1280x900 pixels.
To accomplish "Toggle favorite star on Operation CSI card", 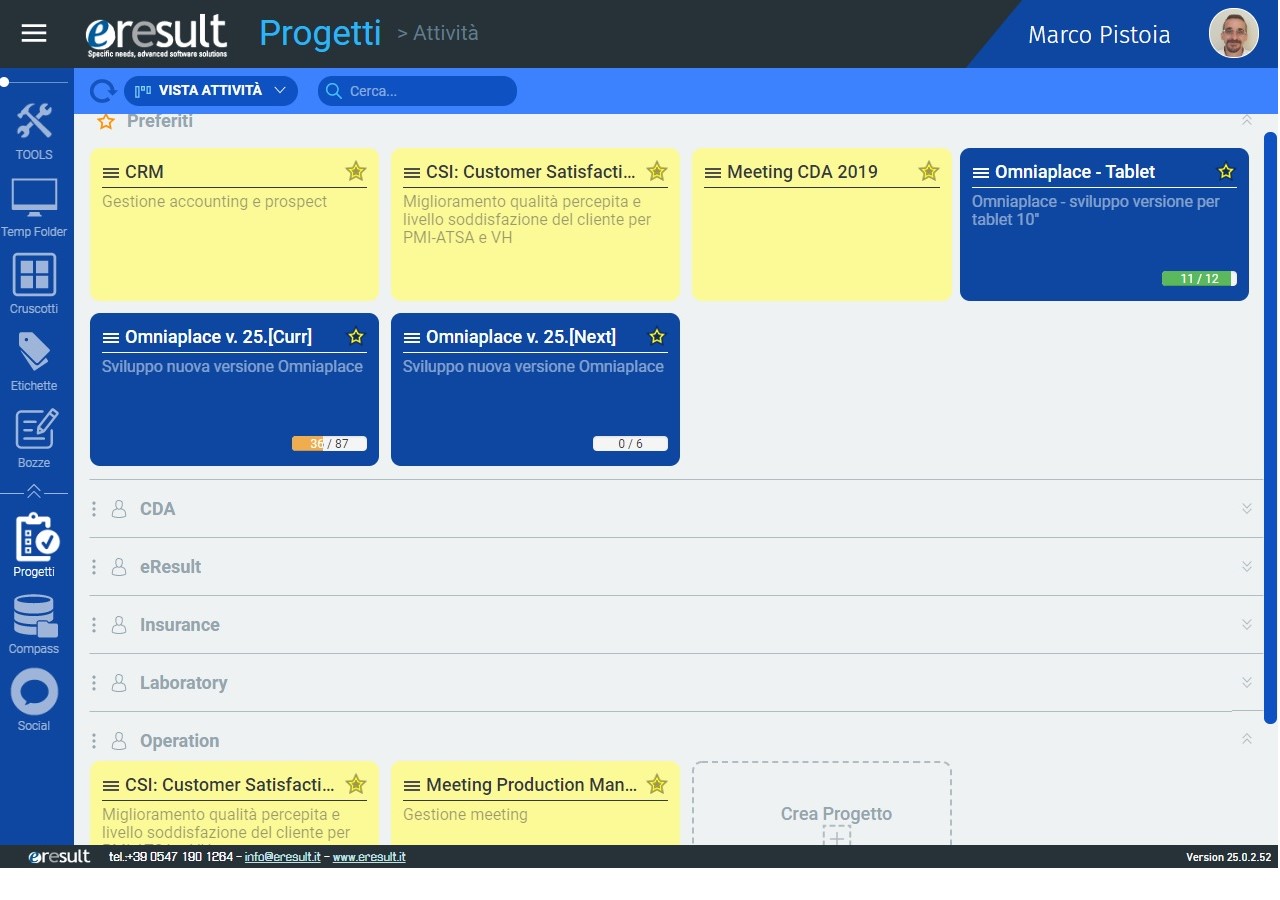I will pos(356,784).
